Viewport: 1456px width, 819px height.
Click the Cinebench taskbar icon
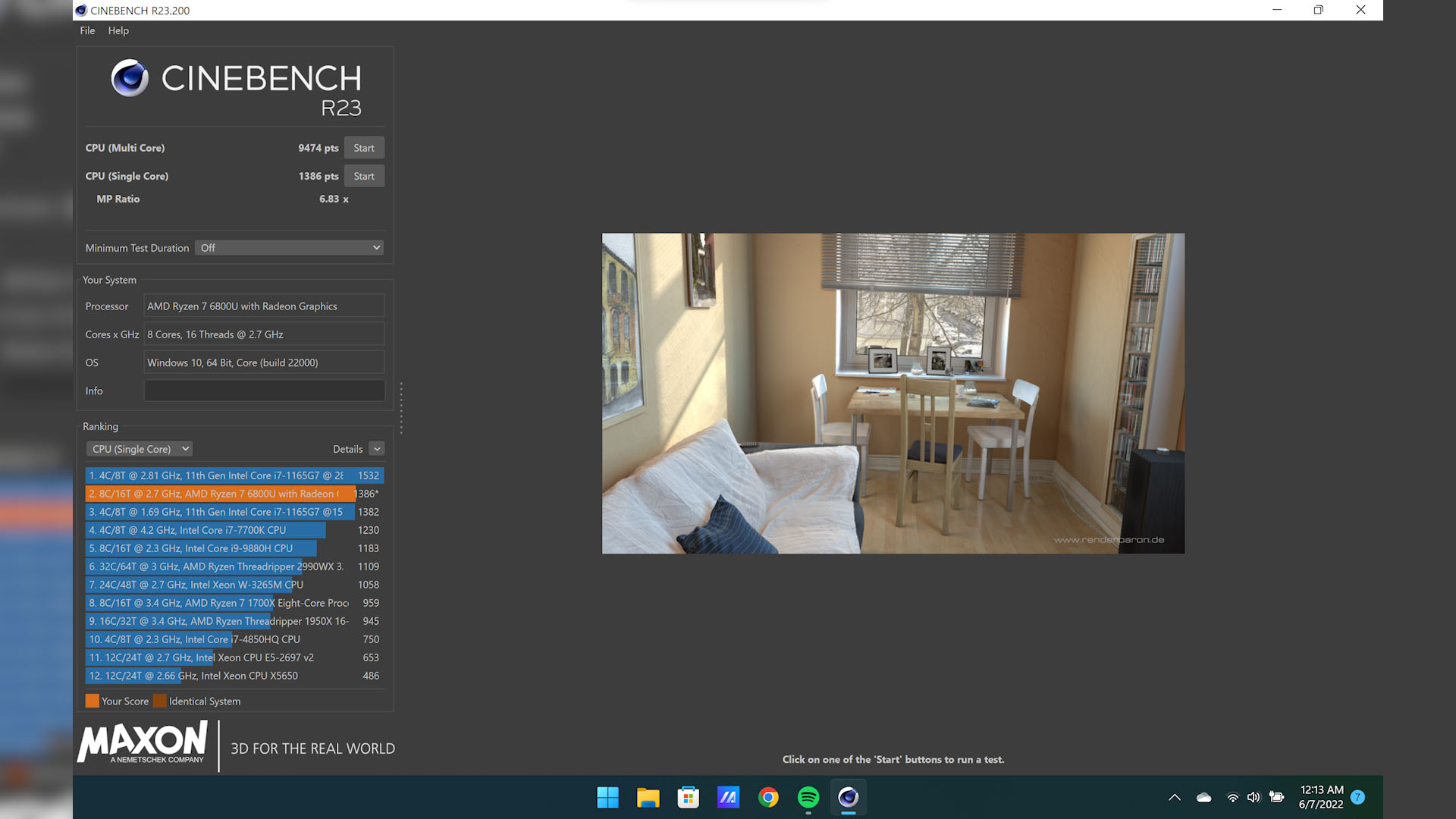(848, 797)
